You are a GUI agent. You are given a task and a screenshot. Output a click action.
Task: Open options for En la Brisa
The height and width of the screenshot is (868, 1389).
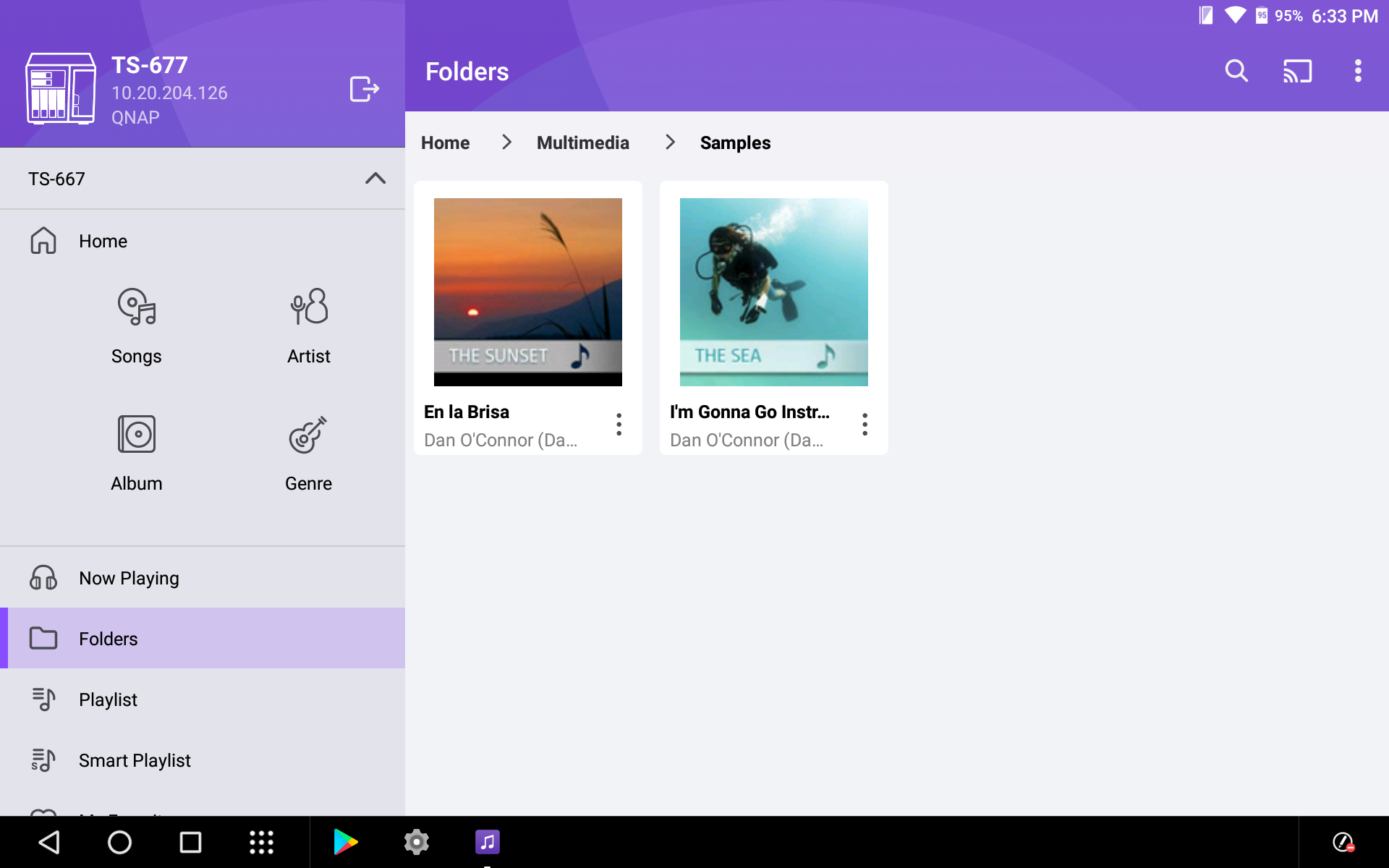(619, 425)
